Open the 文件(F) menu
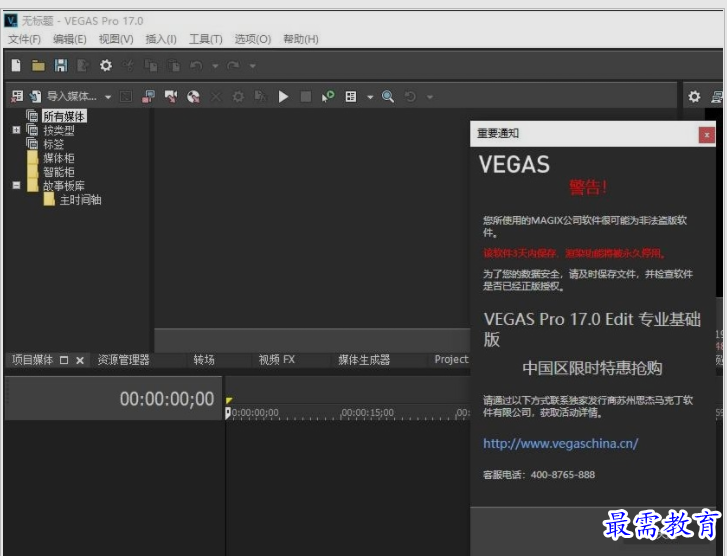The height and width of the screenshot is (556, 727). point(25,39)
